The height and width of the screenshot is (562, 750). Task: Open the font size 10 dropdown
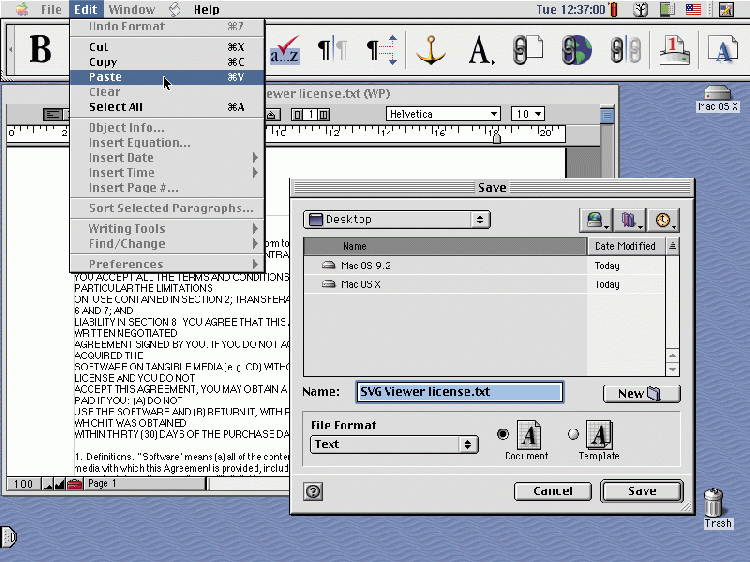tap(528, 114)
